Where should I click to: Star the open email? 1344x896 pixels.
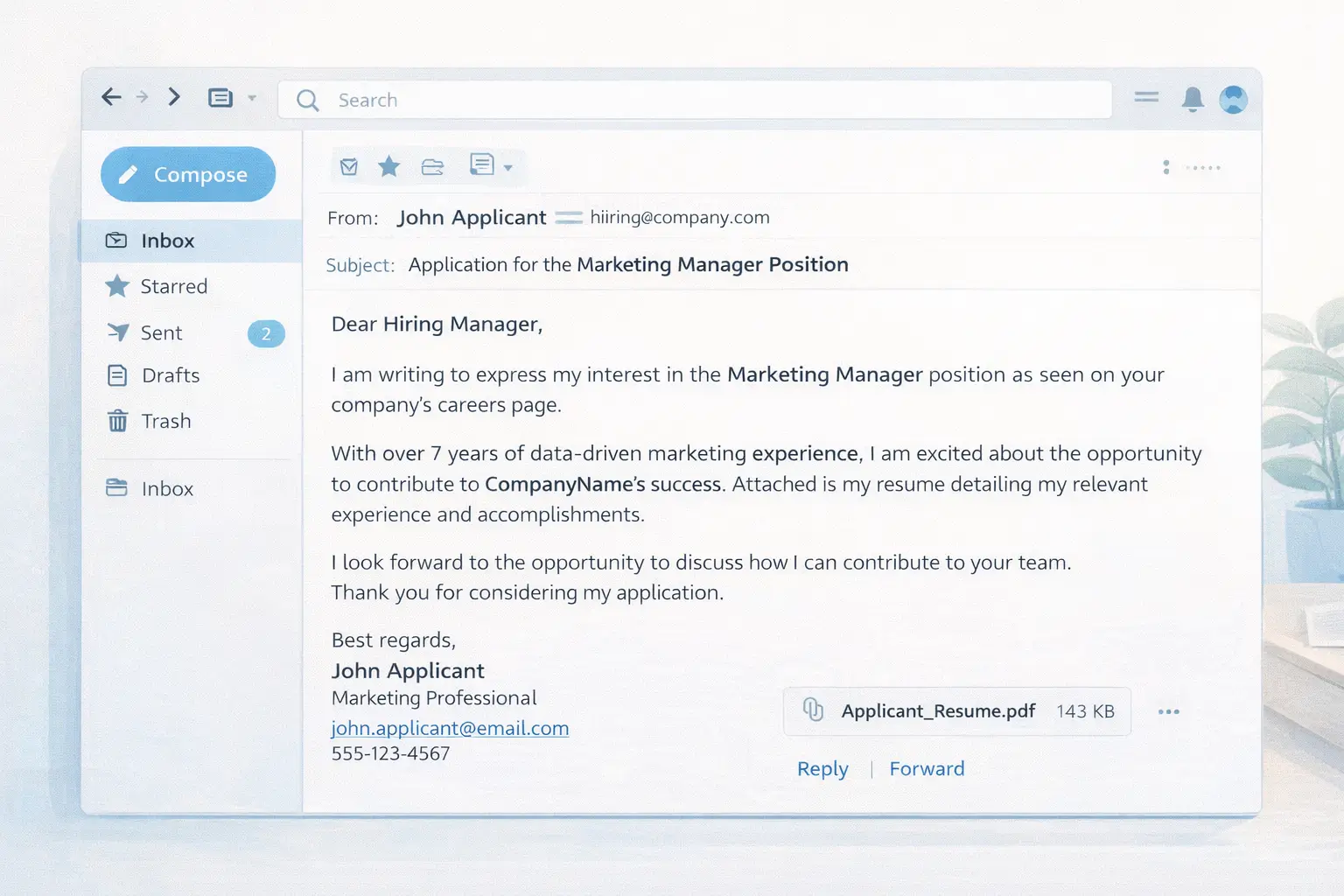(388, 165)
